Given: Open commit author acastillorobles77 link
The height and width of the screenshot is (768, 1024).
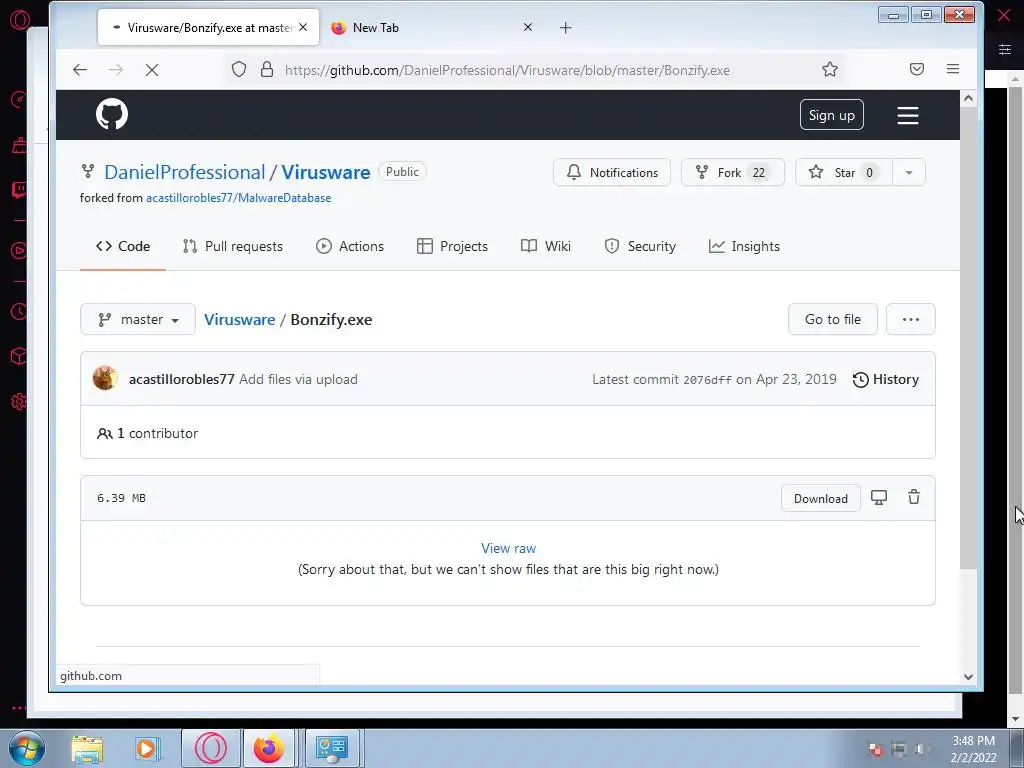Looking at the screenshot, I should (x=182, y=379).
